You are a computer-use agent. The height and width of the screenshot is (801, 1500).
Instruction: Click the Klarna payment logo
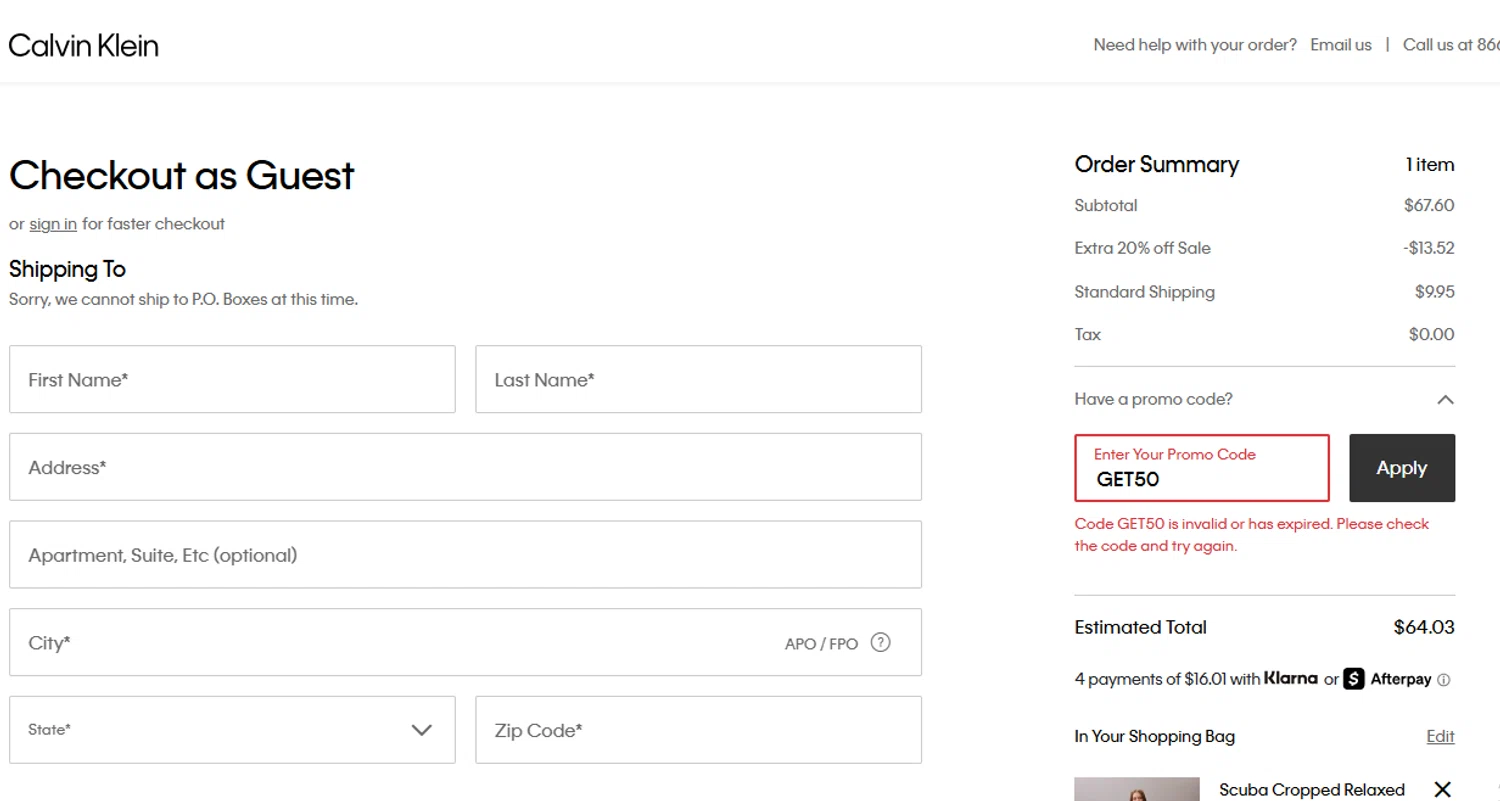(1291, 678)
